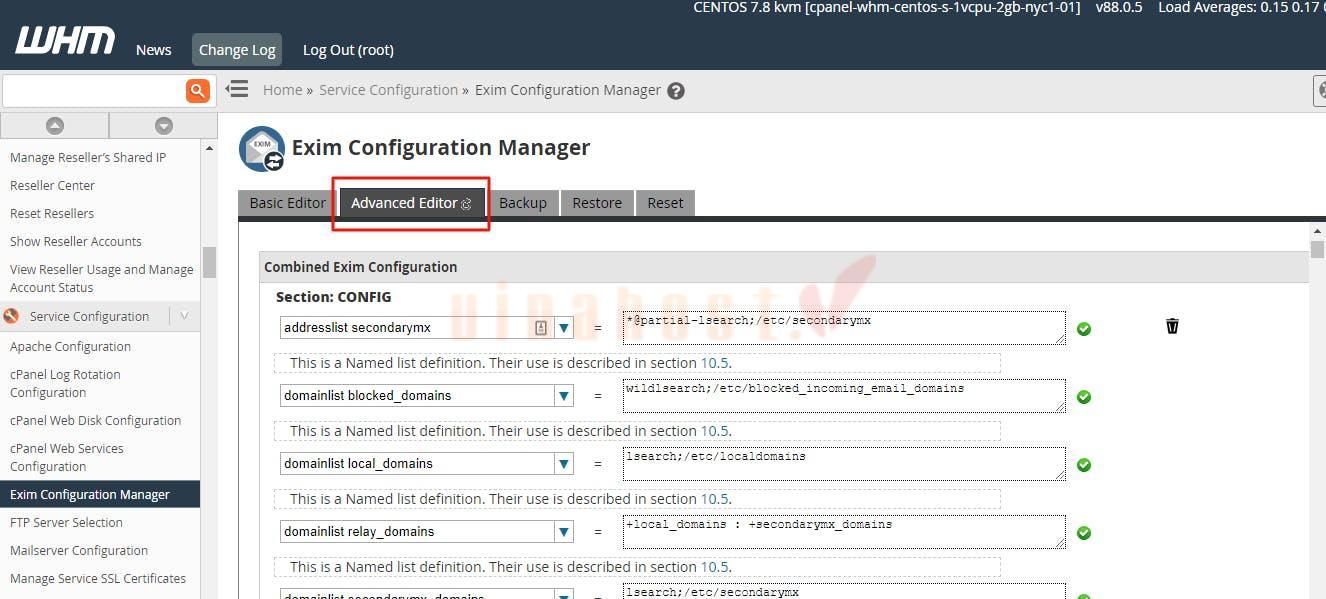Open Reset Resellers in sidebar
Image resolution: width=1326 pixels, height=599 pixels.
[52, 213]
